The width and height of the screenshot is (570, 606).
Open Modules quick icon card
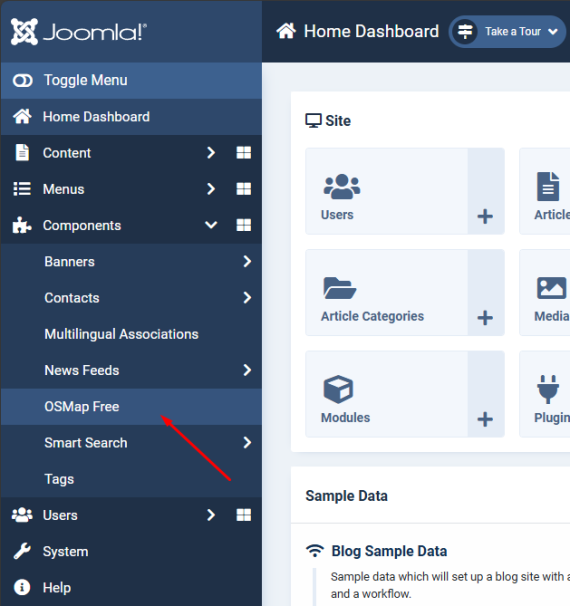coord(386,394)
